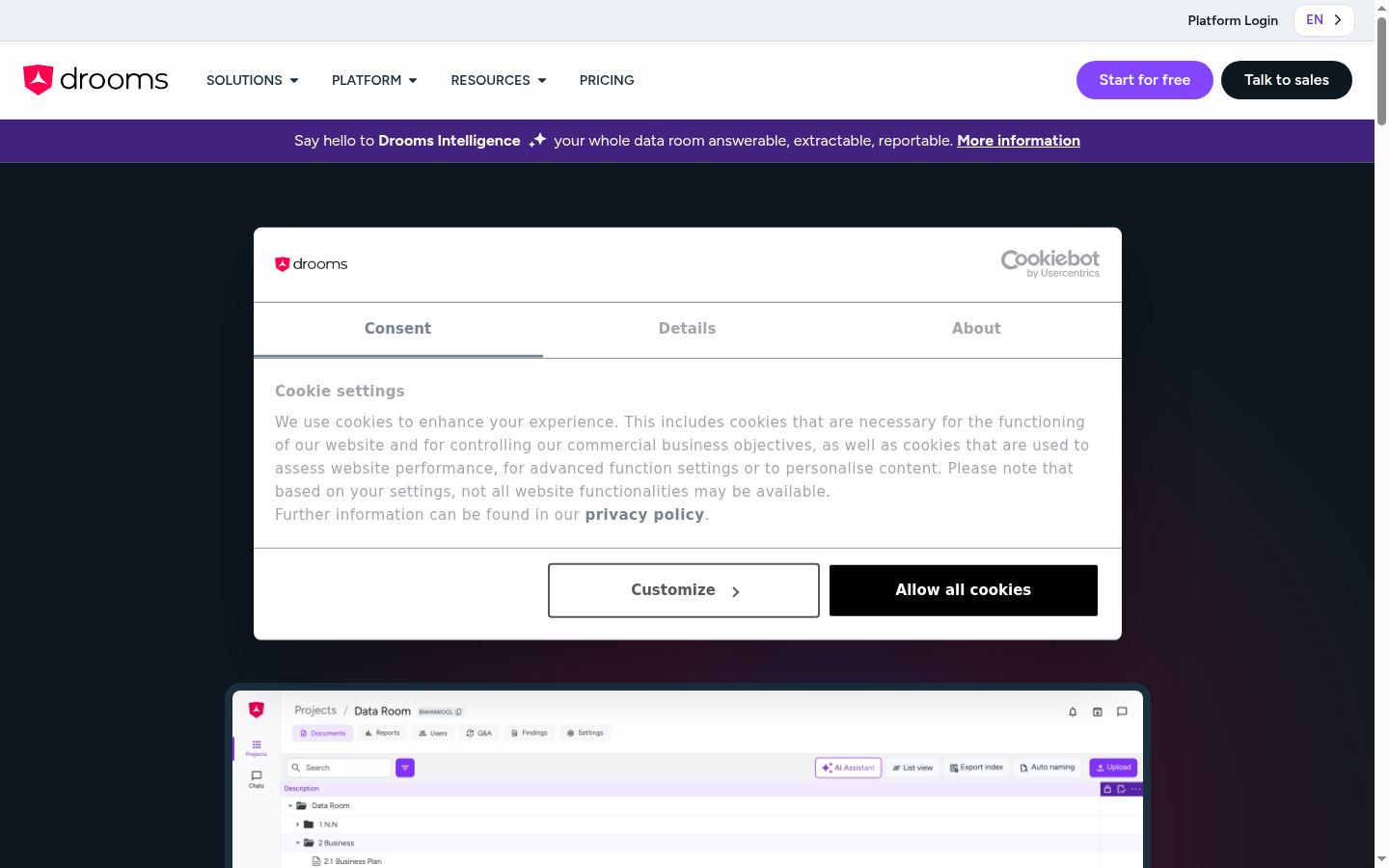Open Projects in the app preview sidebar
1389x868 pixels.
pos(257,747)
